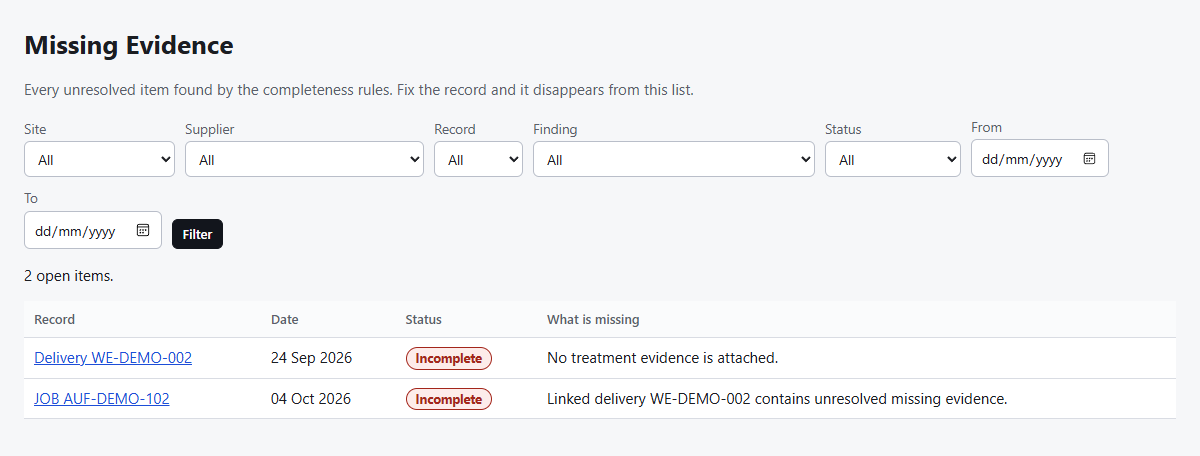Expand the Status filter dropdown
This screenshot has height=456, width=1200.
[x=893, y=159]
